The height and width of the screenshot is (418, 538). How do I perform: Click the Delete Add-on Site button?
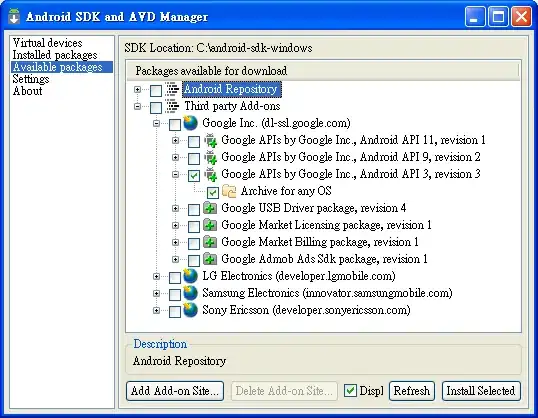(284, 391)
